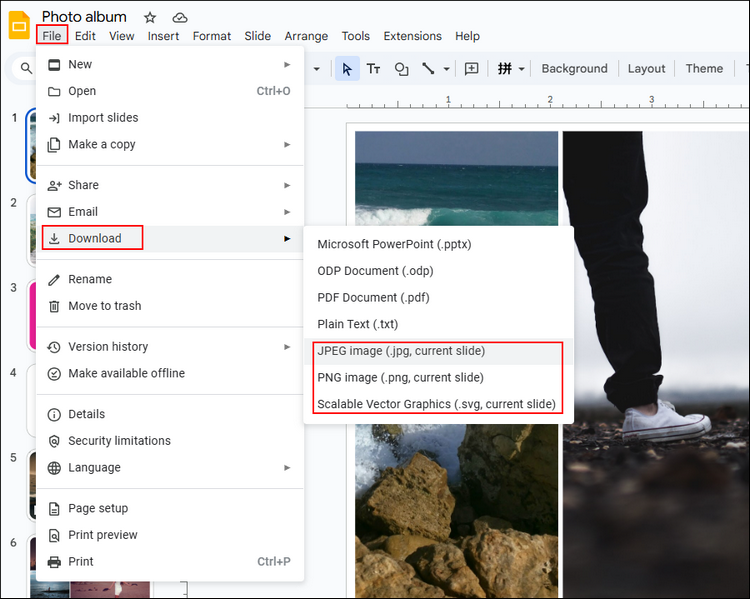Open the Extensions menu
Viewport: 750px width, 599px height.
tap(412, 36)
